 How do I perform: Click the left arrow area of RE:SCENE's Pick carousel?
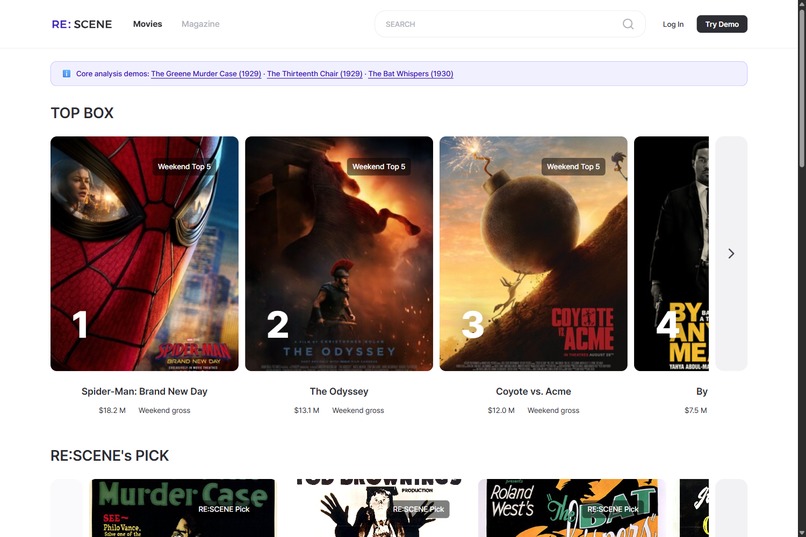tap(66, 508)
